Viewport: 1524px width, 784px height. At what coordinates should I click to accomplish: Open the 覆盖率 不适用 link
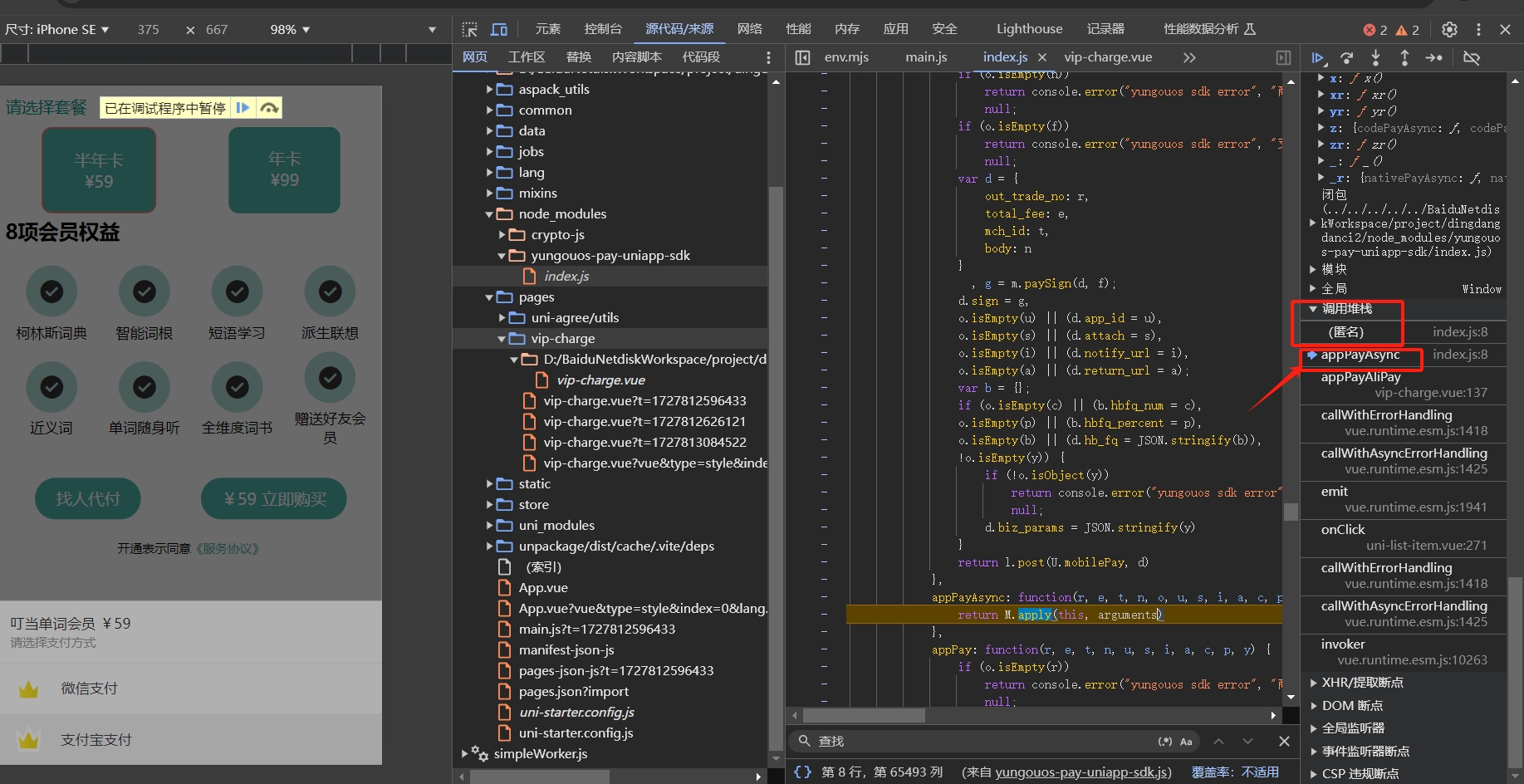click(1235, 772)
